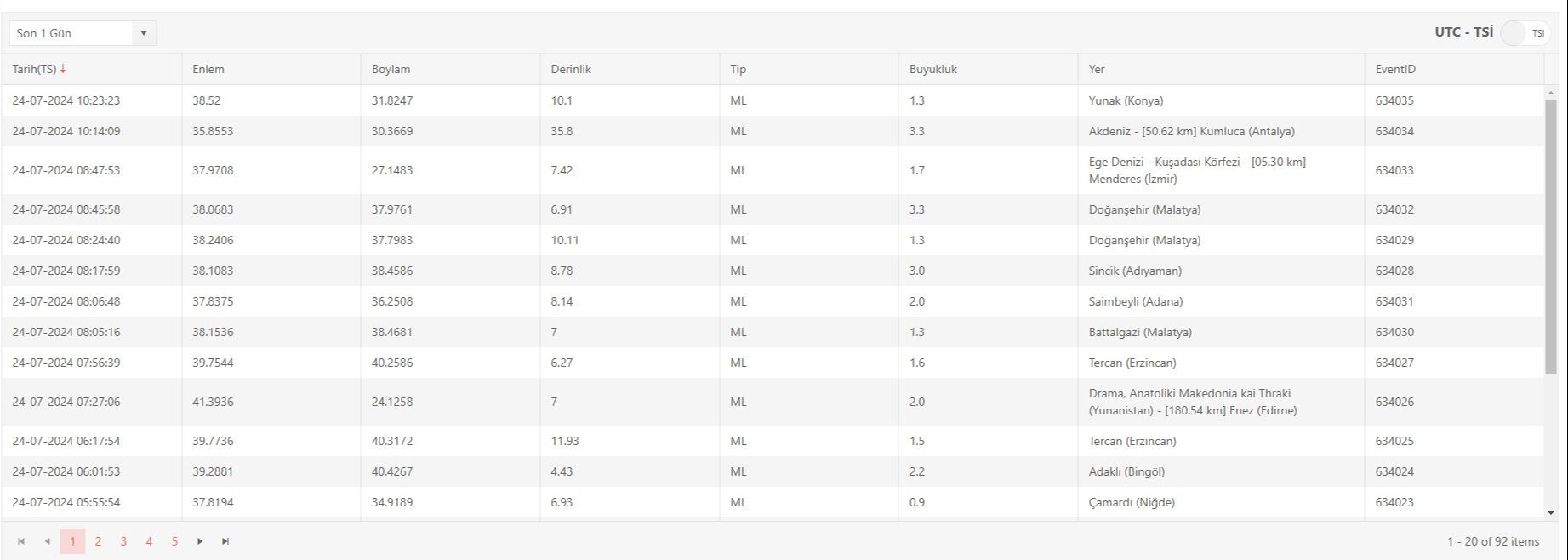This screenshot has width=1568, height=560.
Task: Select page 3 in the pager
Action: point(123,541)
